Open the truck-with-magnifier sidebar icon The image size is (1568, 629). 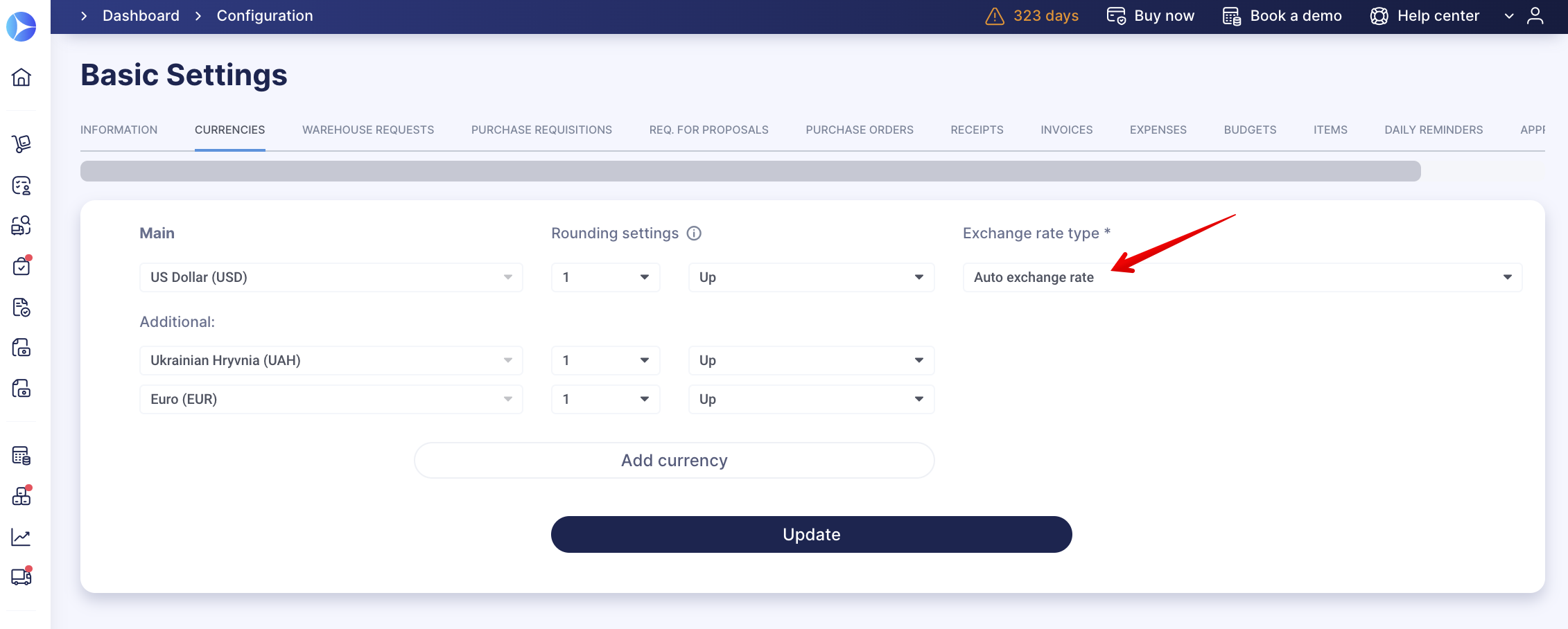[x=21, y=225]
